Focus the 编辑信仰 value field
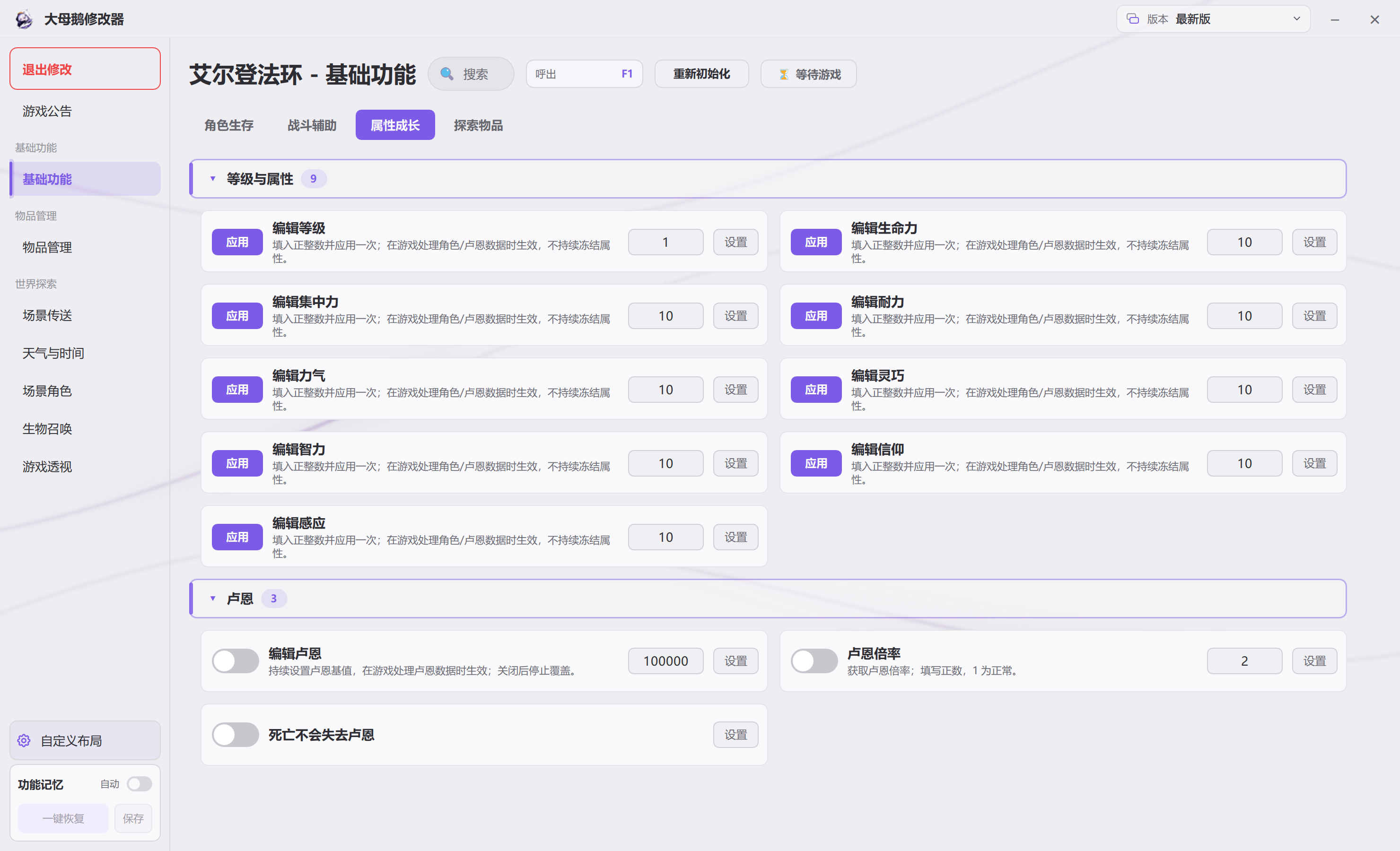 [1245, 464]
